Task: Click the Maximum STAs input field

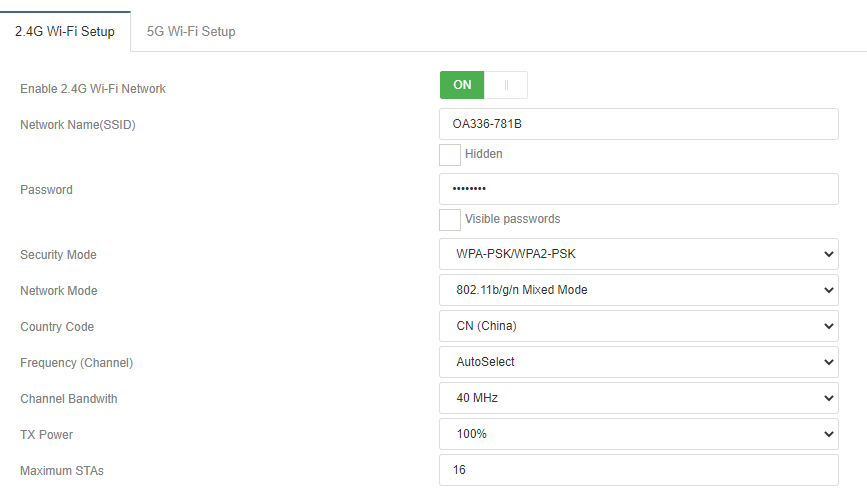Action: pyautogui.click(x=638, y=470)
